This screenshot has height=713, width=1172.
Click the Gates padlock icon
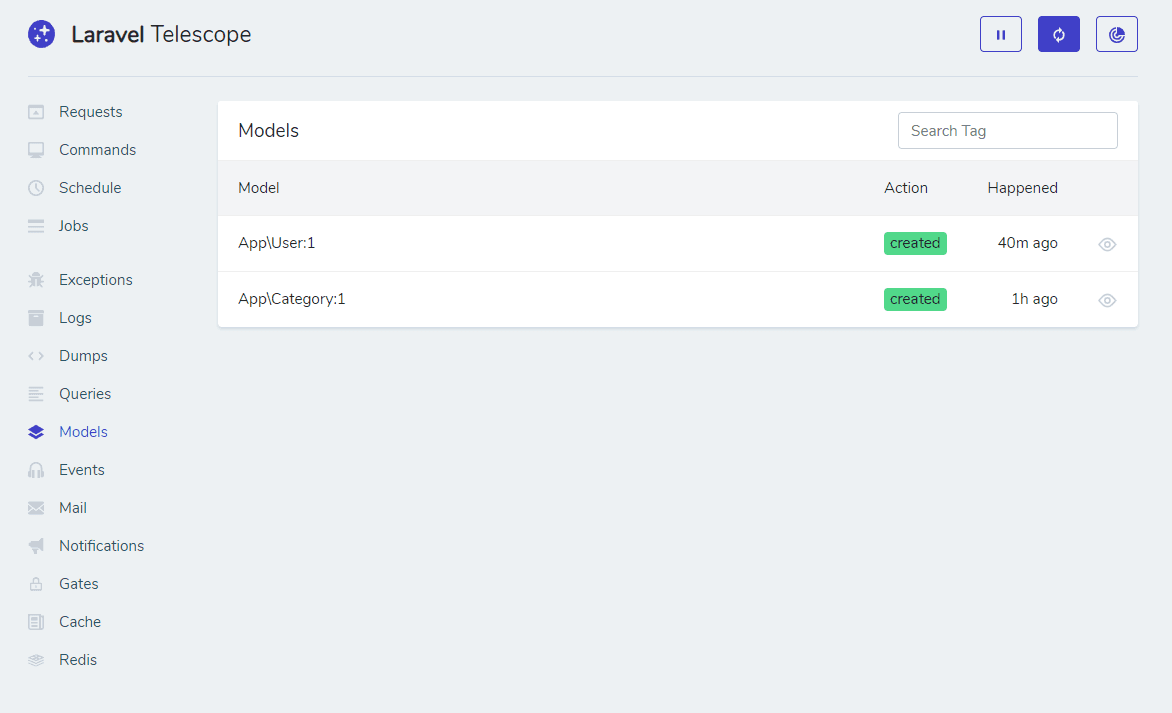pos(36,583)
